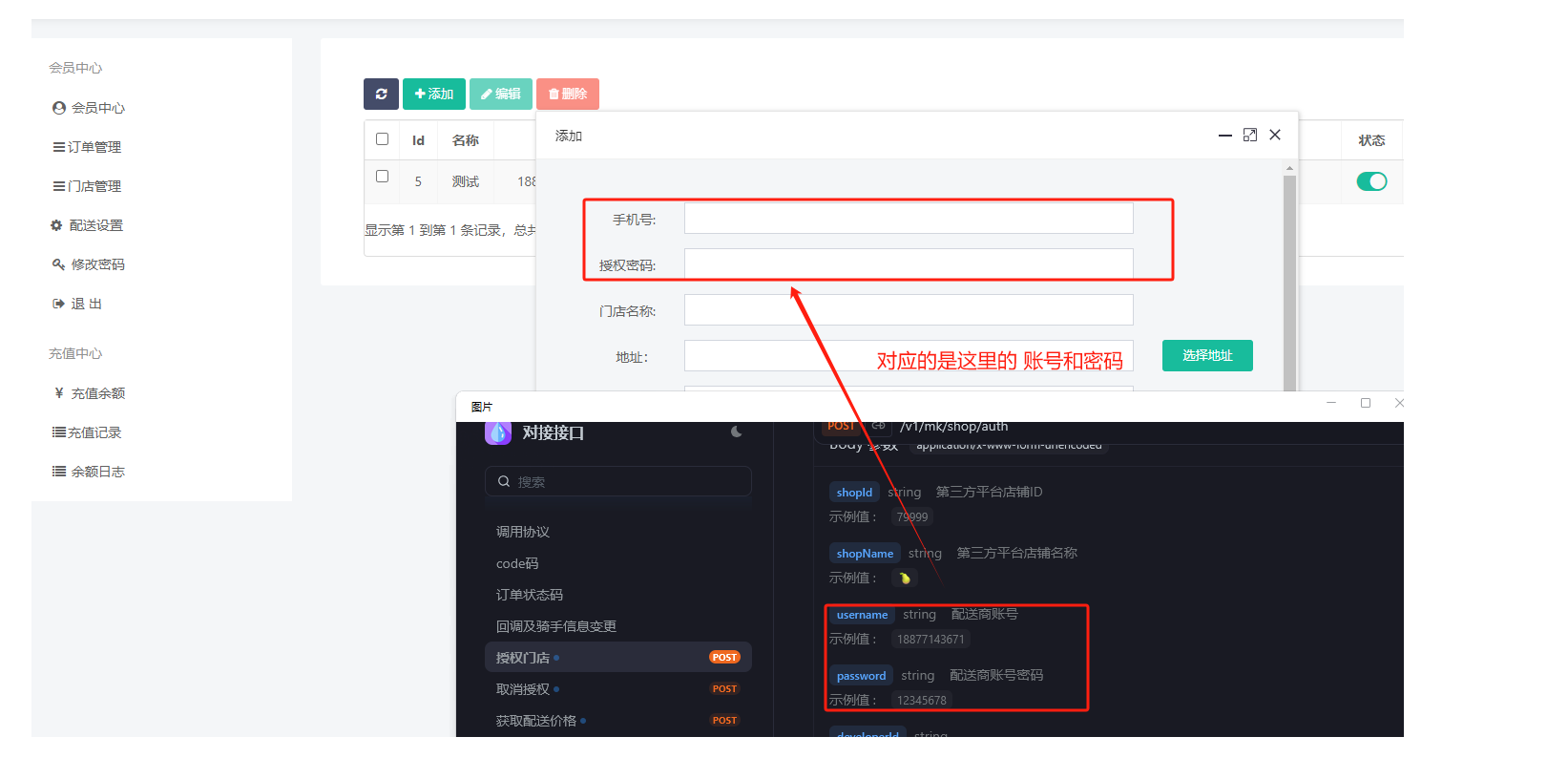Tick the select-all checkbox in table header

tap(383, 138)
